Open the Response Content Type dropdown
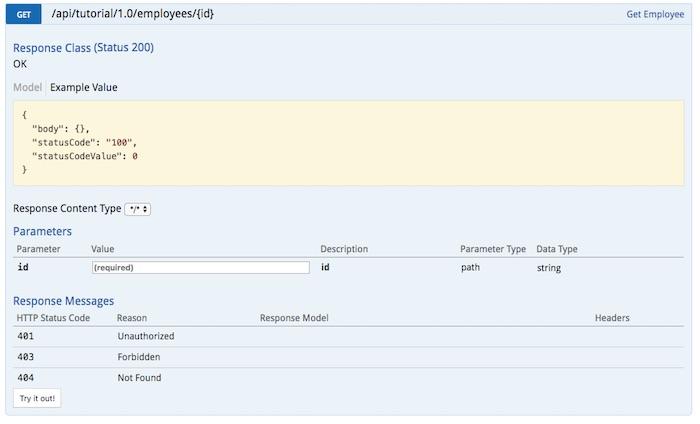Screen dimensions: 700x424 [138, 209]
